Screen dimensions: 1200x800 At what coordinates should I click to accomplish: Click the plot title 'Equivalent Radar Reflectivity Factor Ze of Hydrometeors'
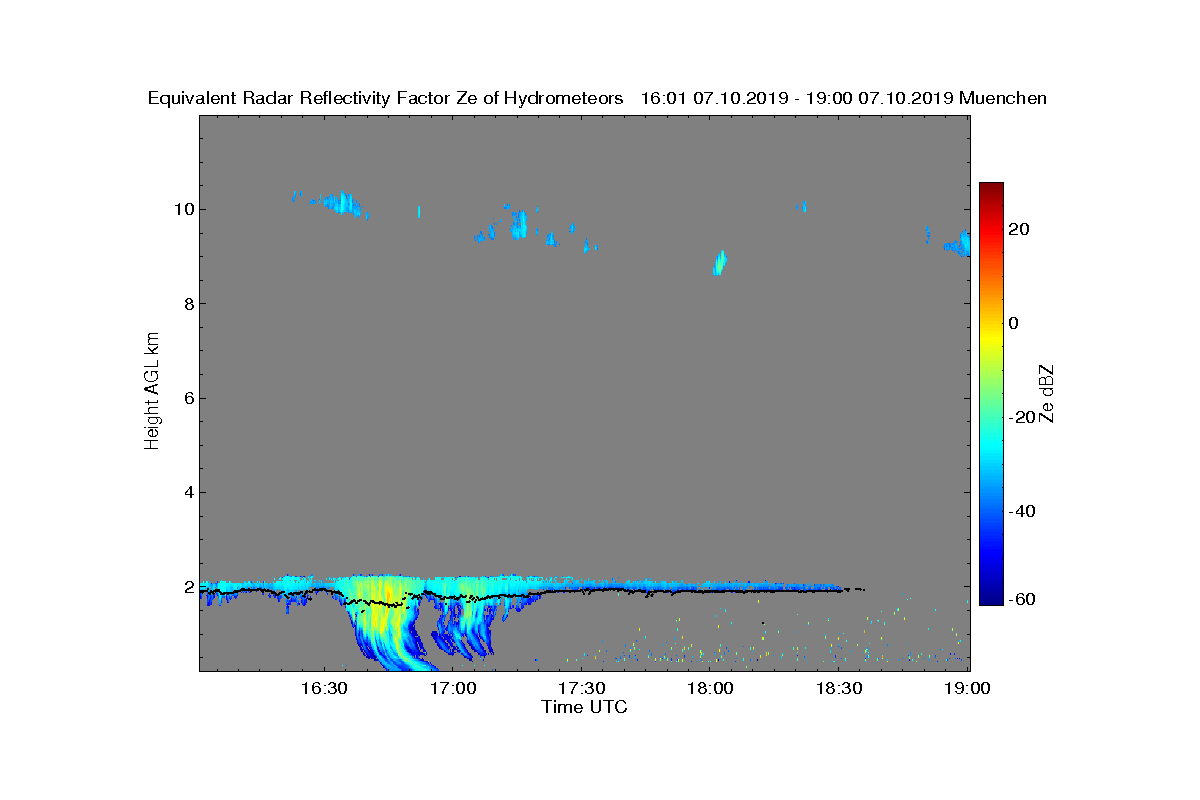(386, 98)
